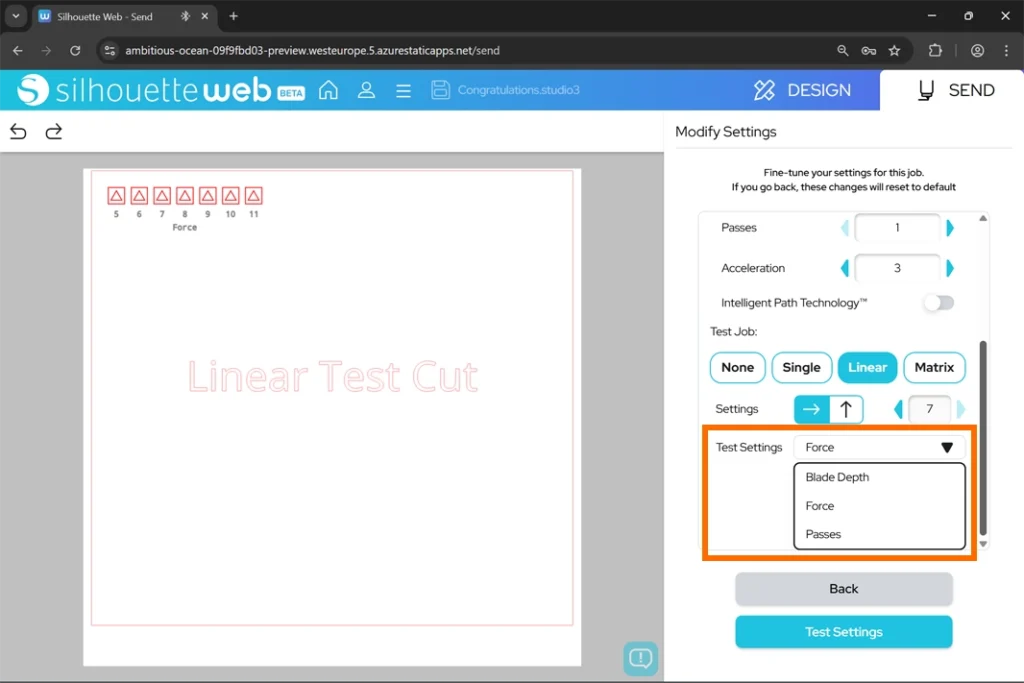Click the redo arrow icon
The image size is (1024, 683).
[54, 132]
